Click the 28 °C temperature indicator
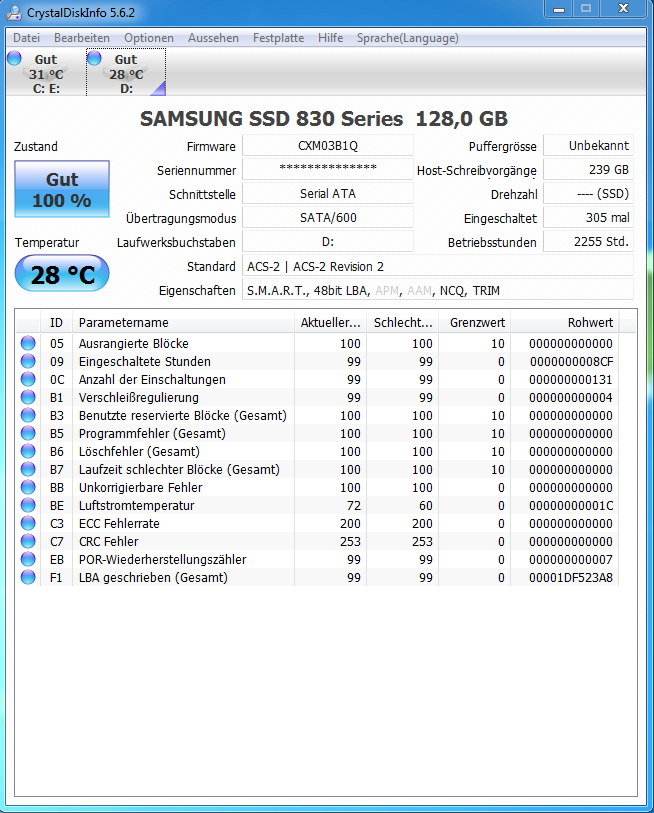654x813 pixels. pyautogui.click(x=62, y=273)
